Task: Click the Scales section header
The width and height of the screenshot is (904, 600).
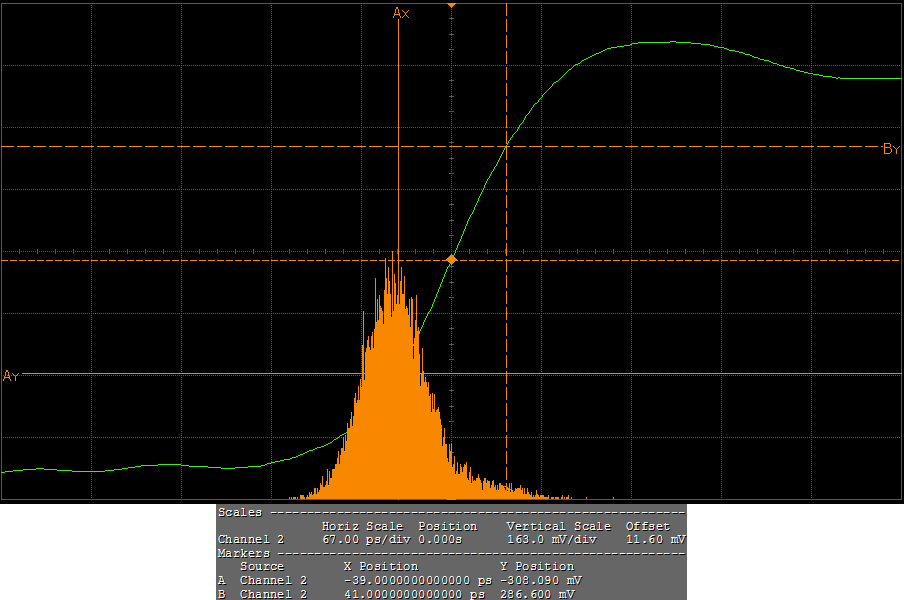Action: pos(240,512)
